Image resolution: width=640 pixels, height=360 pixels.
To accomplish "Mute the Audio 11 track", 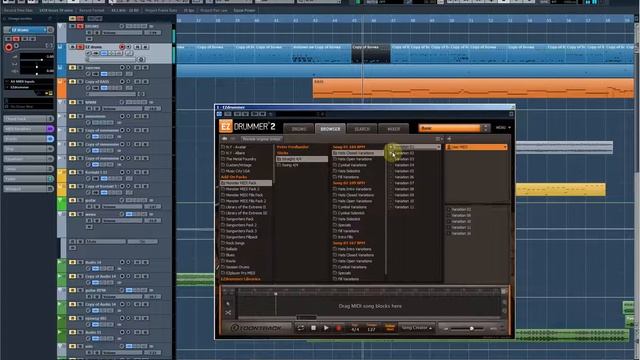I will [x=72, y=332].
